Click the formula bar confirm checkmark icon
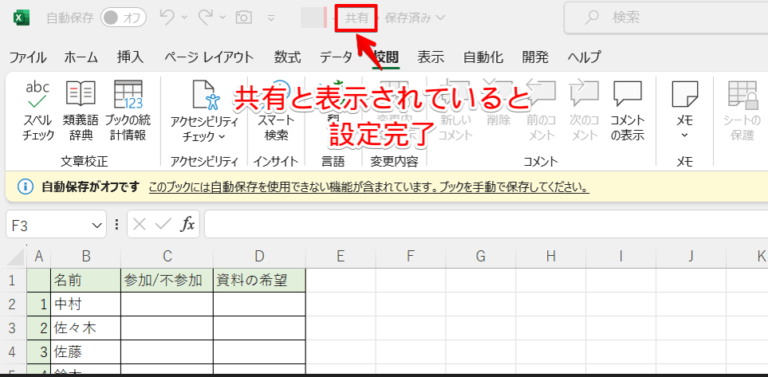The image size is (768, 377). [x=163, y=224]
